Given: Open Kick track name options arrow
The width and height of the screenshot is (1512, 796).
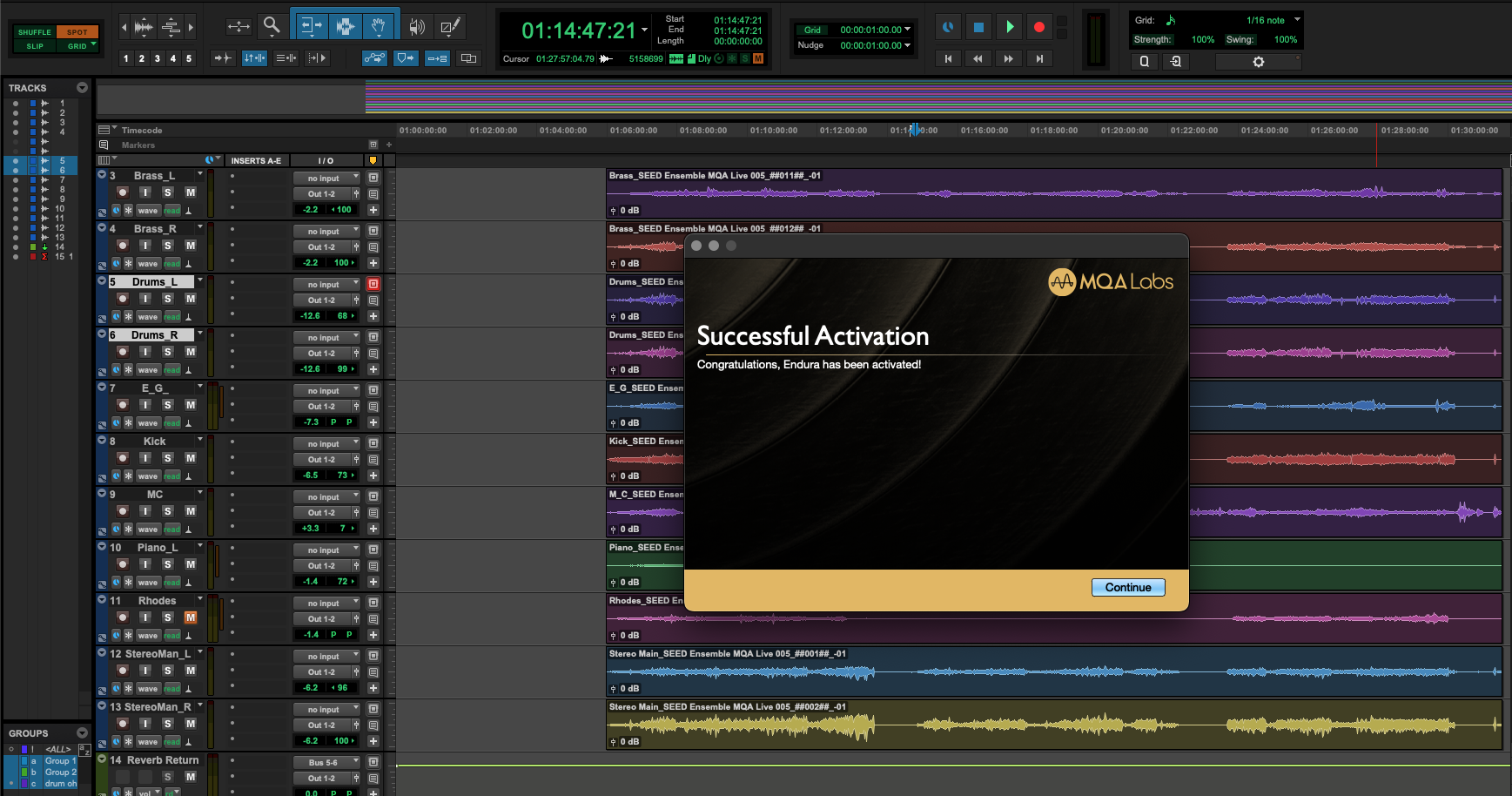Looking at the screenshot, I should [199, 440].
